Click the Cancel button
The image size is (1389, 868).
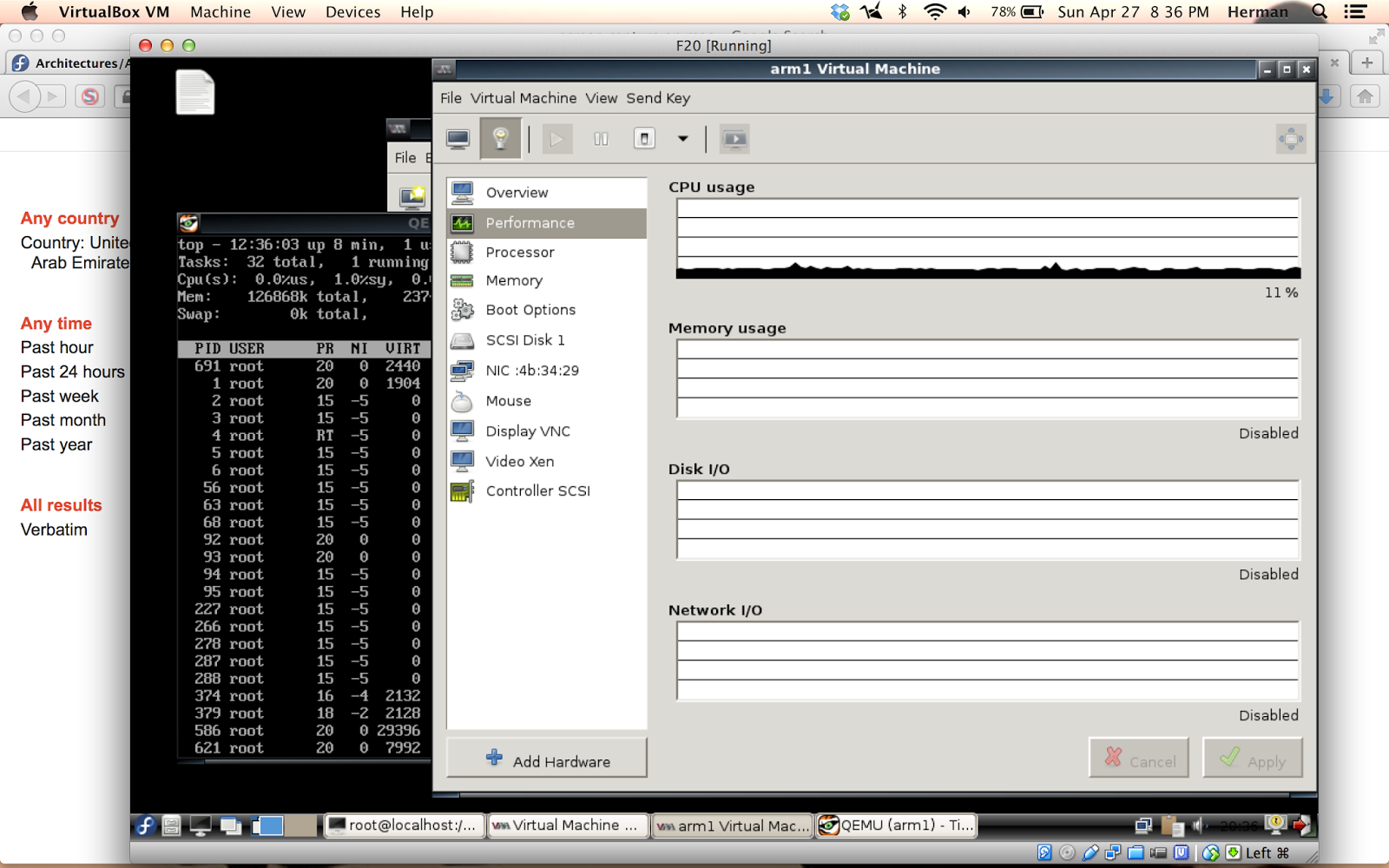click(1139, 759)
